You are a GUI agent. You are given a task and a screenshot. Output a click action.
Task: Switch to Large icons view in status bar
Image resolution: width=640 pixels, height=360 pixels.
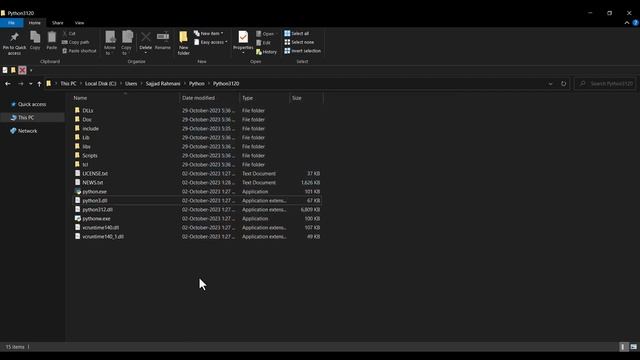[x=633, y=347]
